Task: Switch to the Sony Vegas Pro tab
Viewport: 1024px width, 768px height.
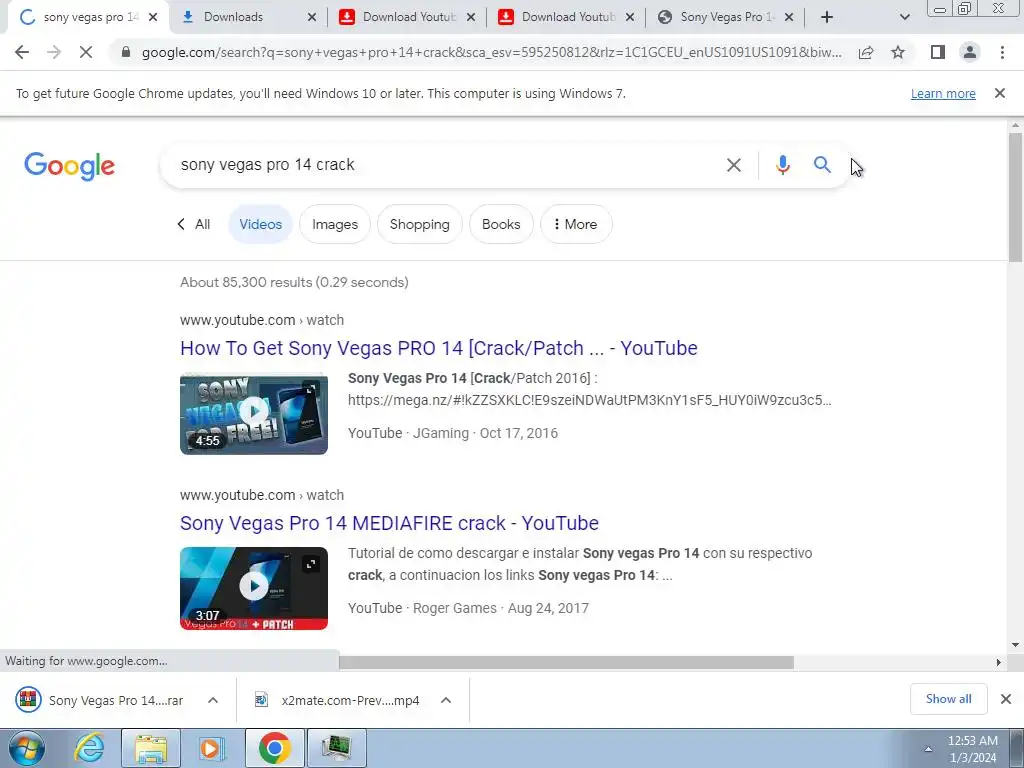Action: [x=725, y=17]
